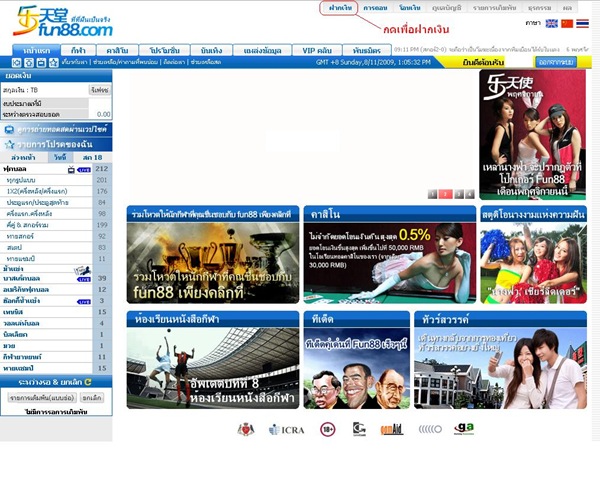Switch language with the Thailand flag
The height and width of the screenshot is (480, 600).
click(582, 23)
